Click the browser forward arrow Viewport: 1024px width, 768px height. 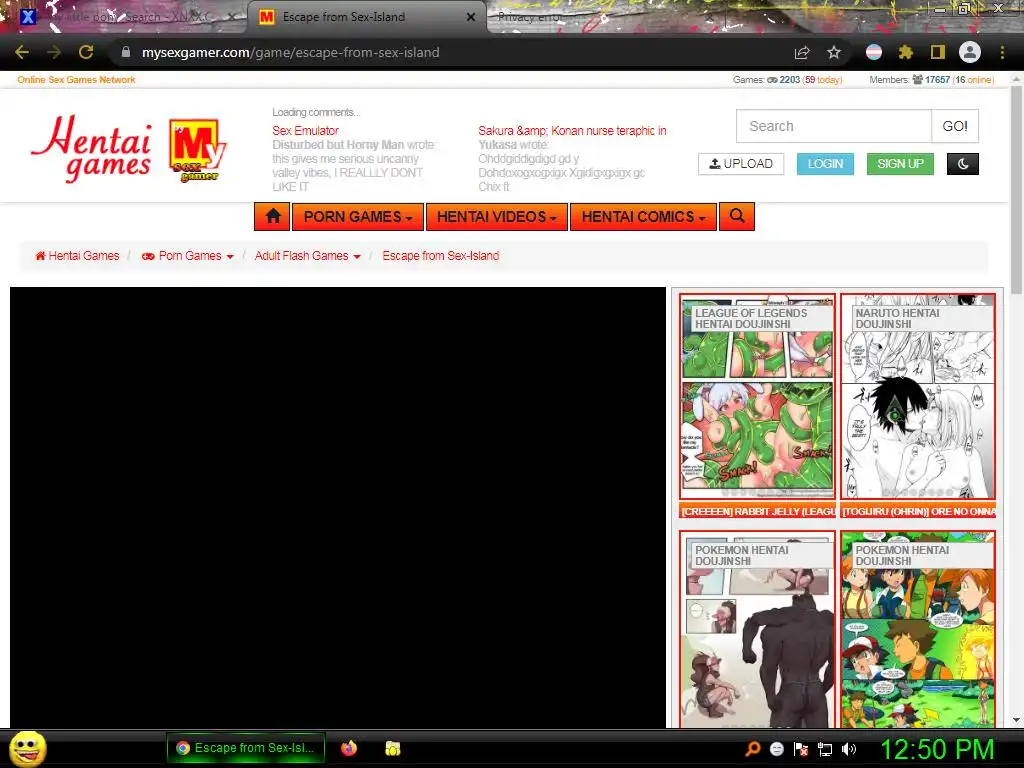(54, 52)
